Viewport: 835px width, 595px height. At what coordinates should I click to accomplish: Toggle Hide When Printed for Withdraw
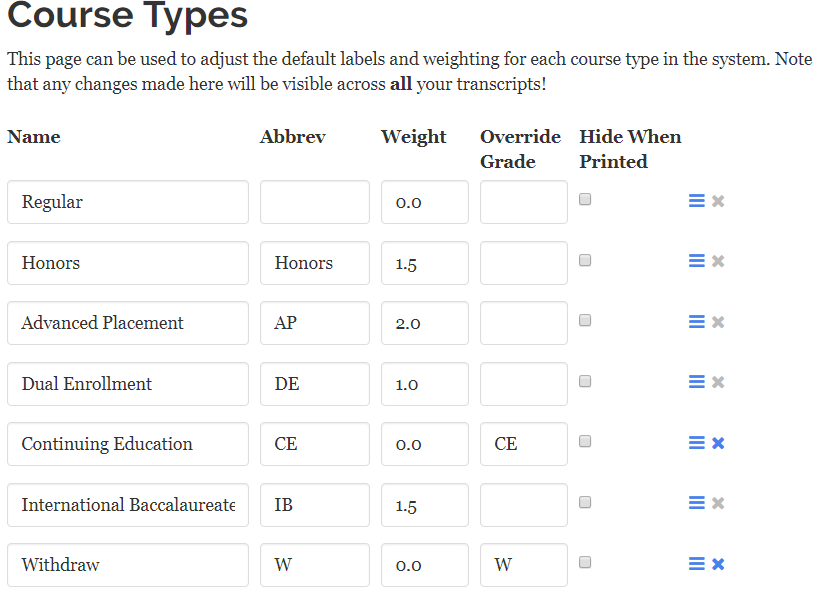point(586,562)
